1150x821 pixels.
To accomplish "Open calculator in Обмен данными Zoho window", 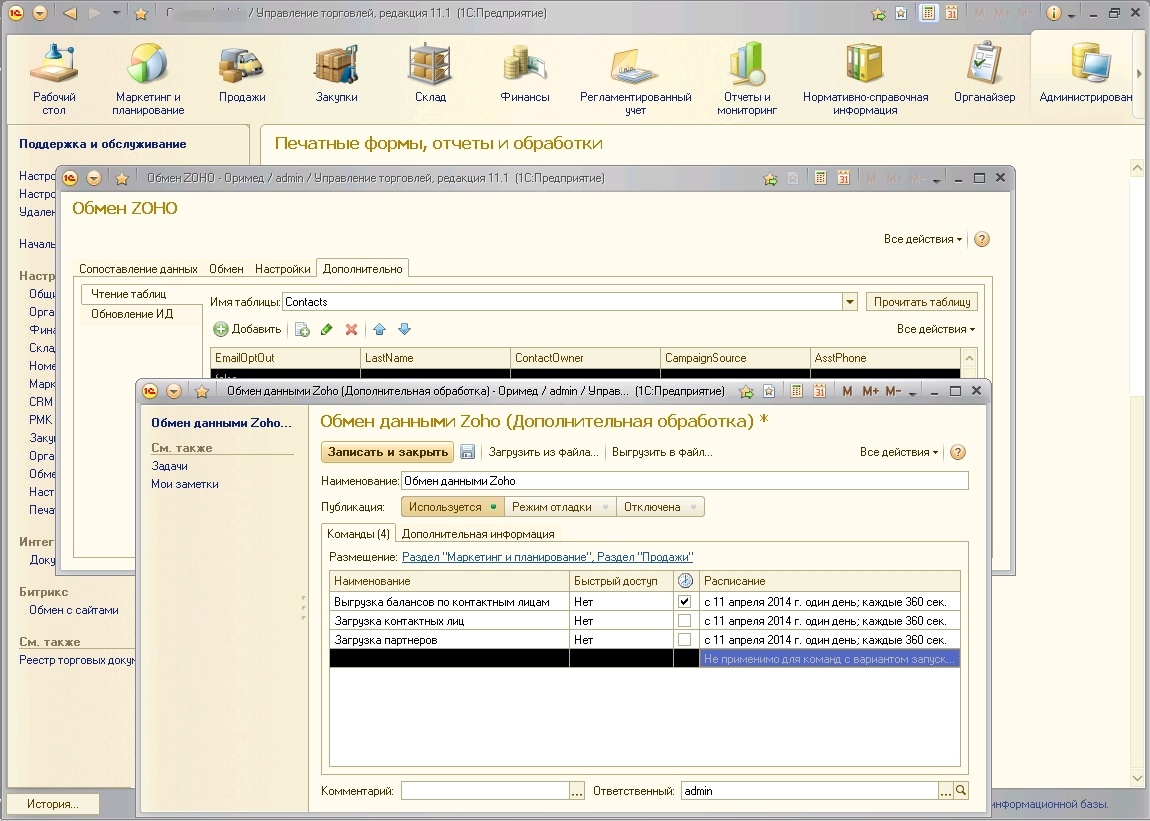I will click(x=796, y=391).
